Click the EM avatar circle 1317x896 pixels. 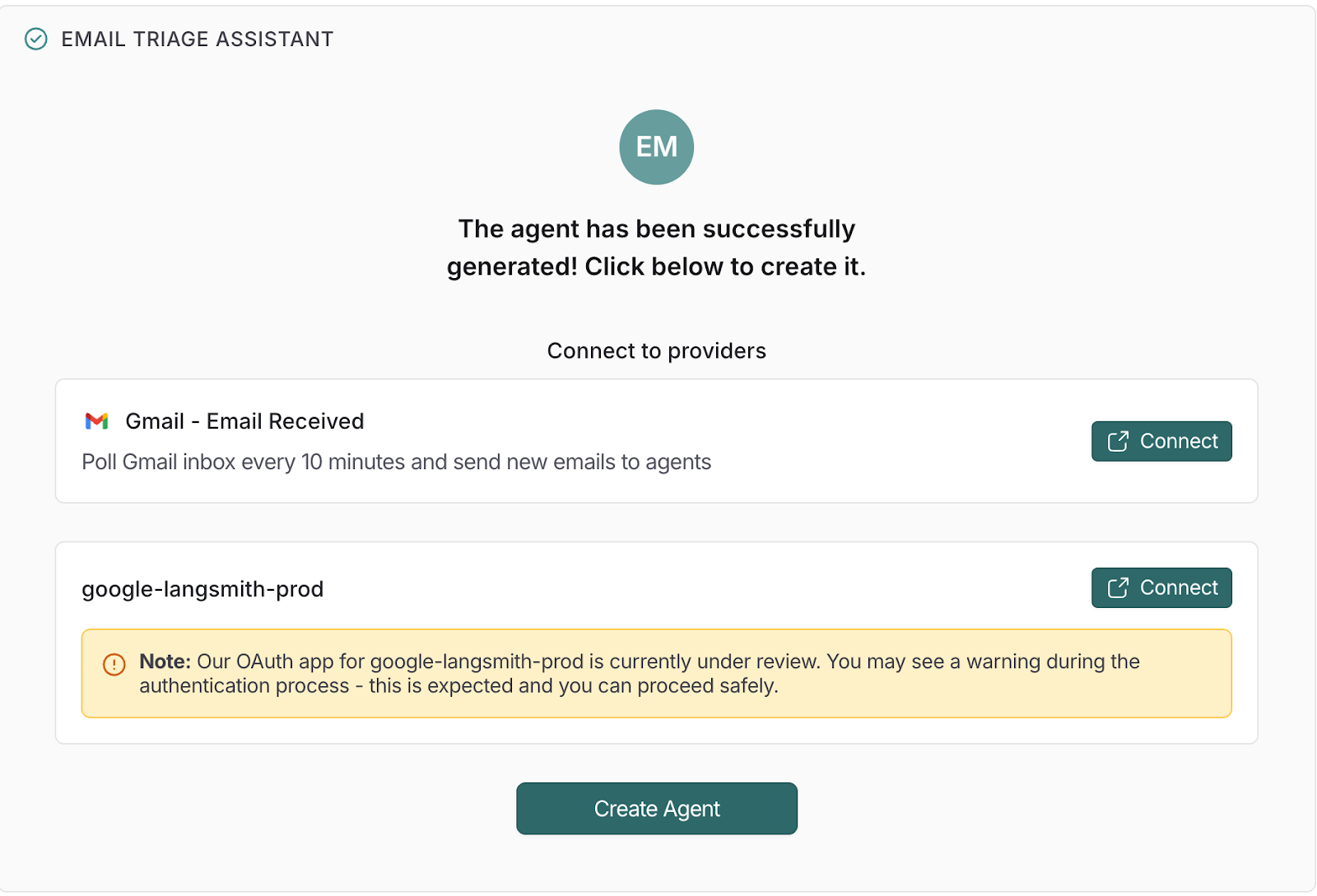656,146
